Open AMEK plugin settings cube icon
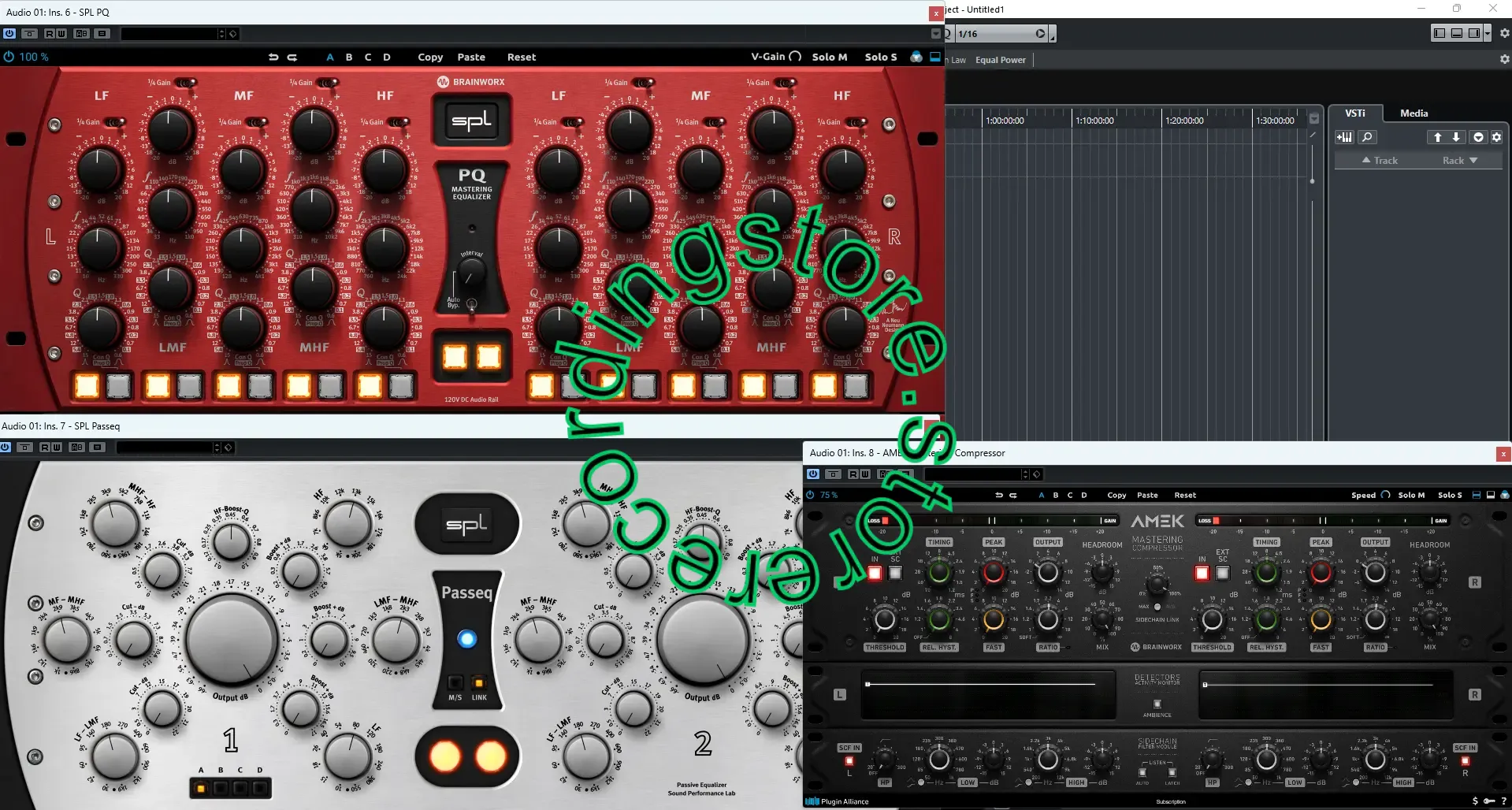The image size is (1512, 810). tap(1504, 495)
